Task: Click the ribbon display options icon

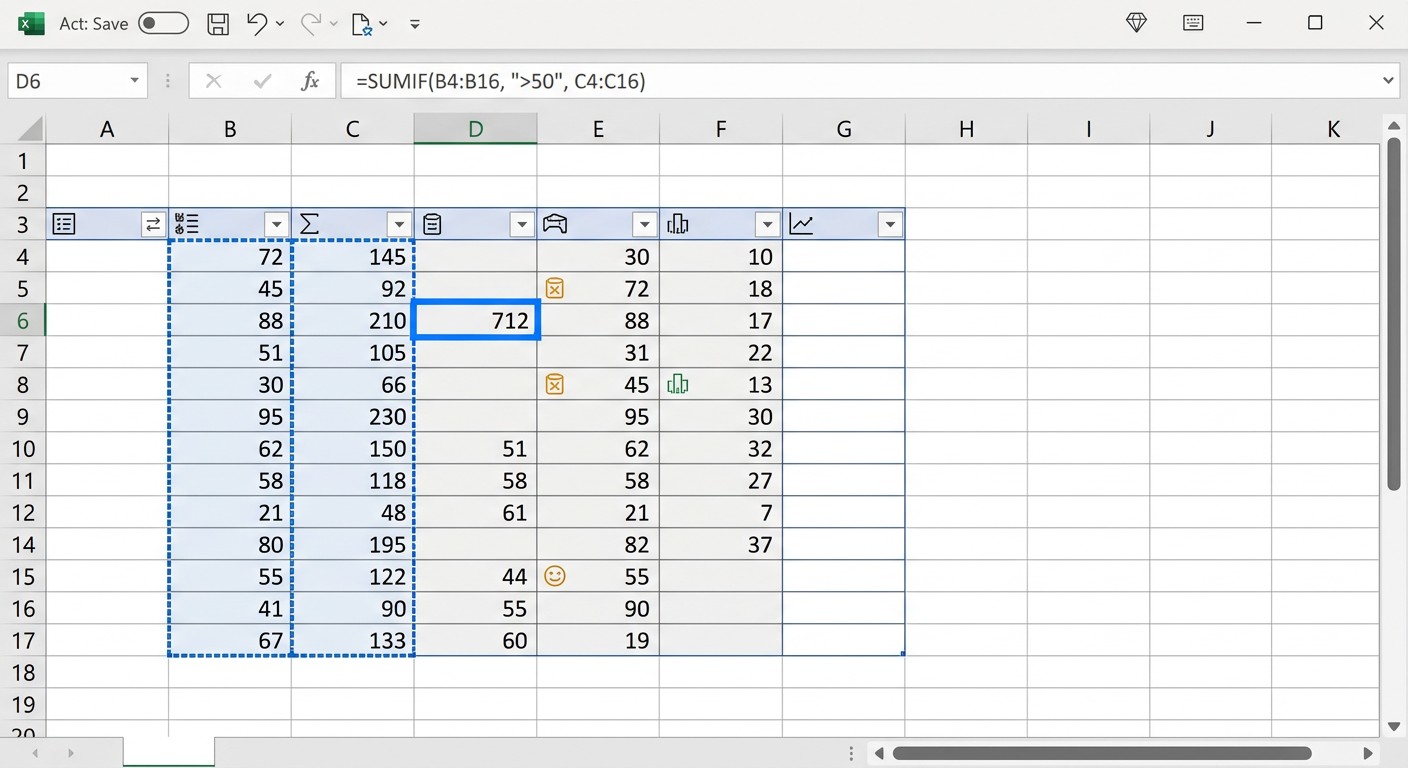Action: (1193, 23)
